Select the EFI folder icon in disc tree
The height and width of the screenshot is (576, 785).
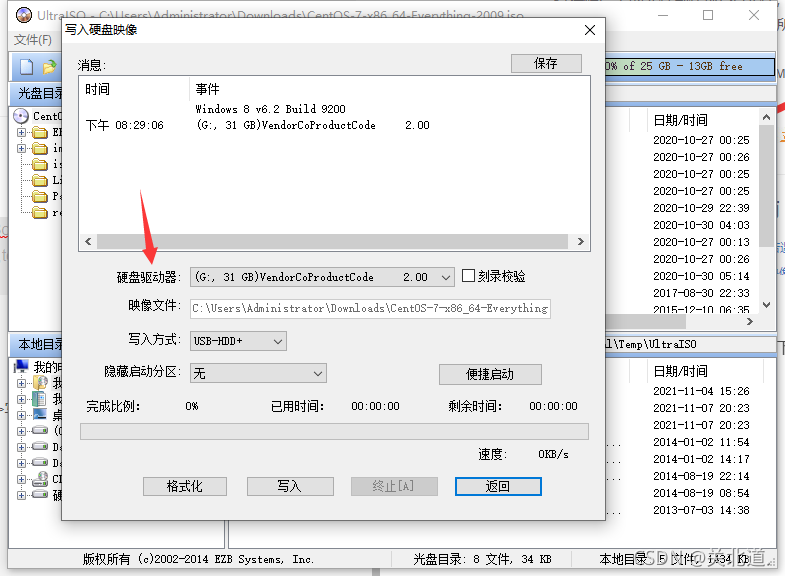pos(40,133)
